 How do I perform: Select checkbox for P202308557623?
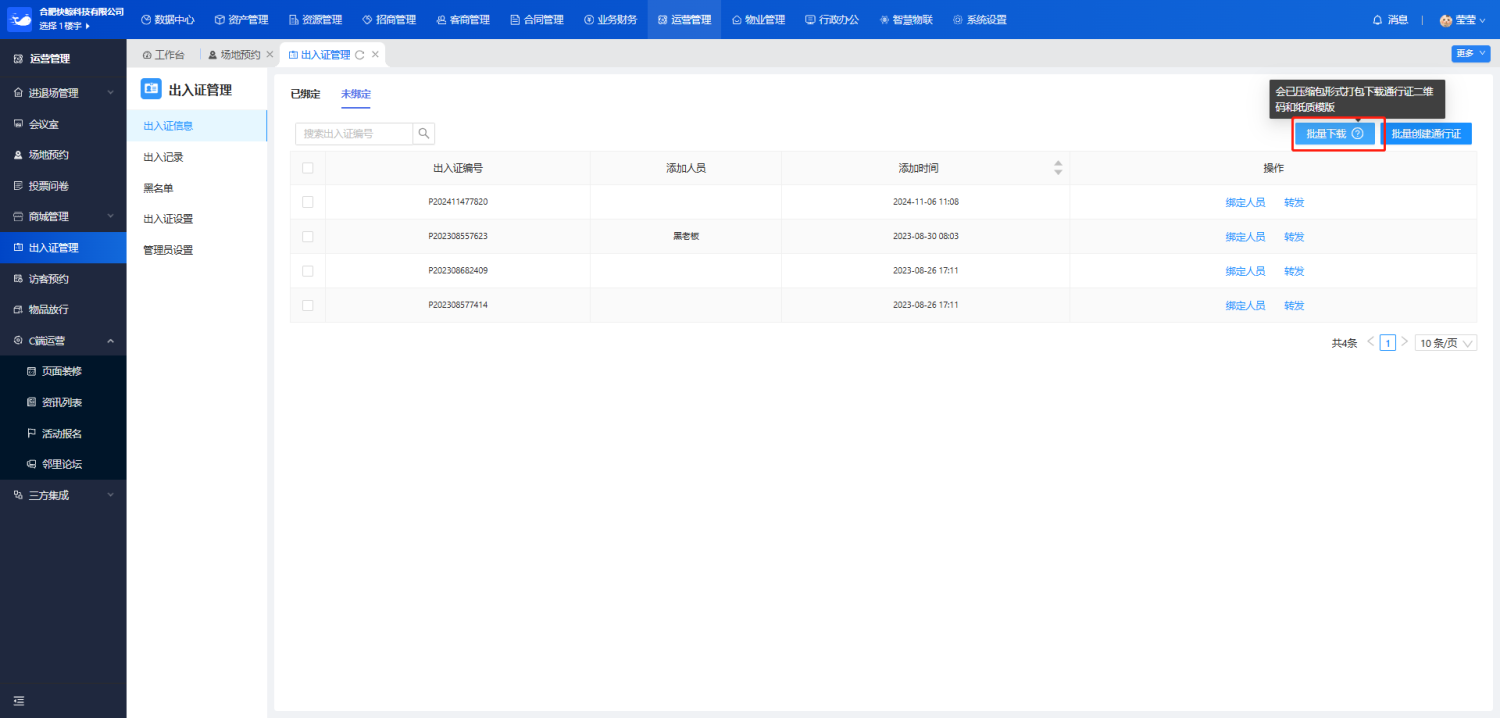click(308, 237)
